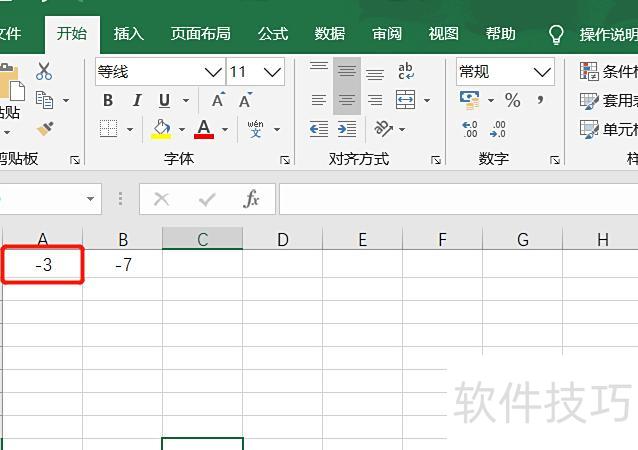Click Insert Function fx button

click(x=251, y=199)
